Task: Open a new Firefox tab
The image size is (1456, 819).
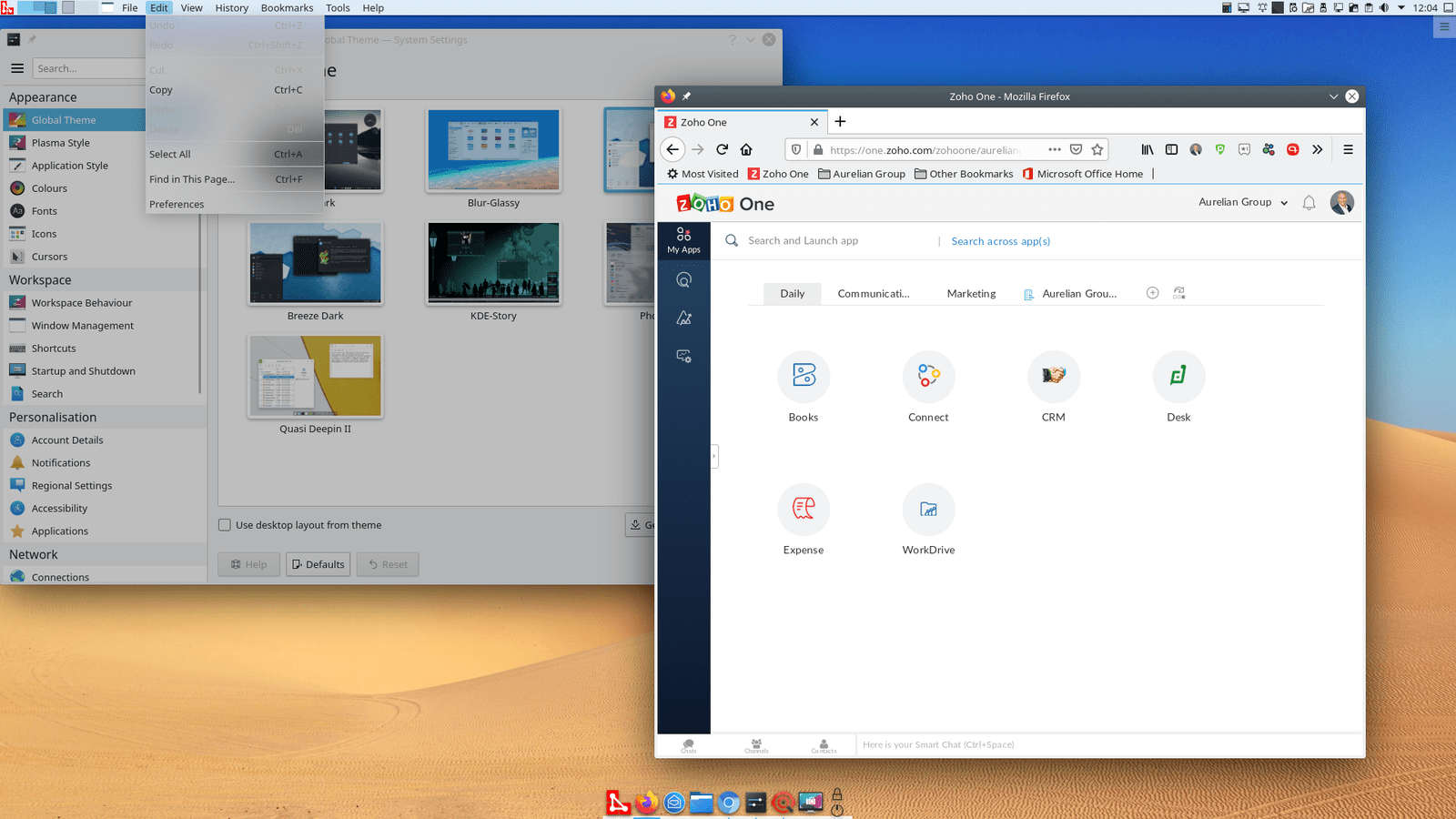Action: (840, 122)
